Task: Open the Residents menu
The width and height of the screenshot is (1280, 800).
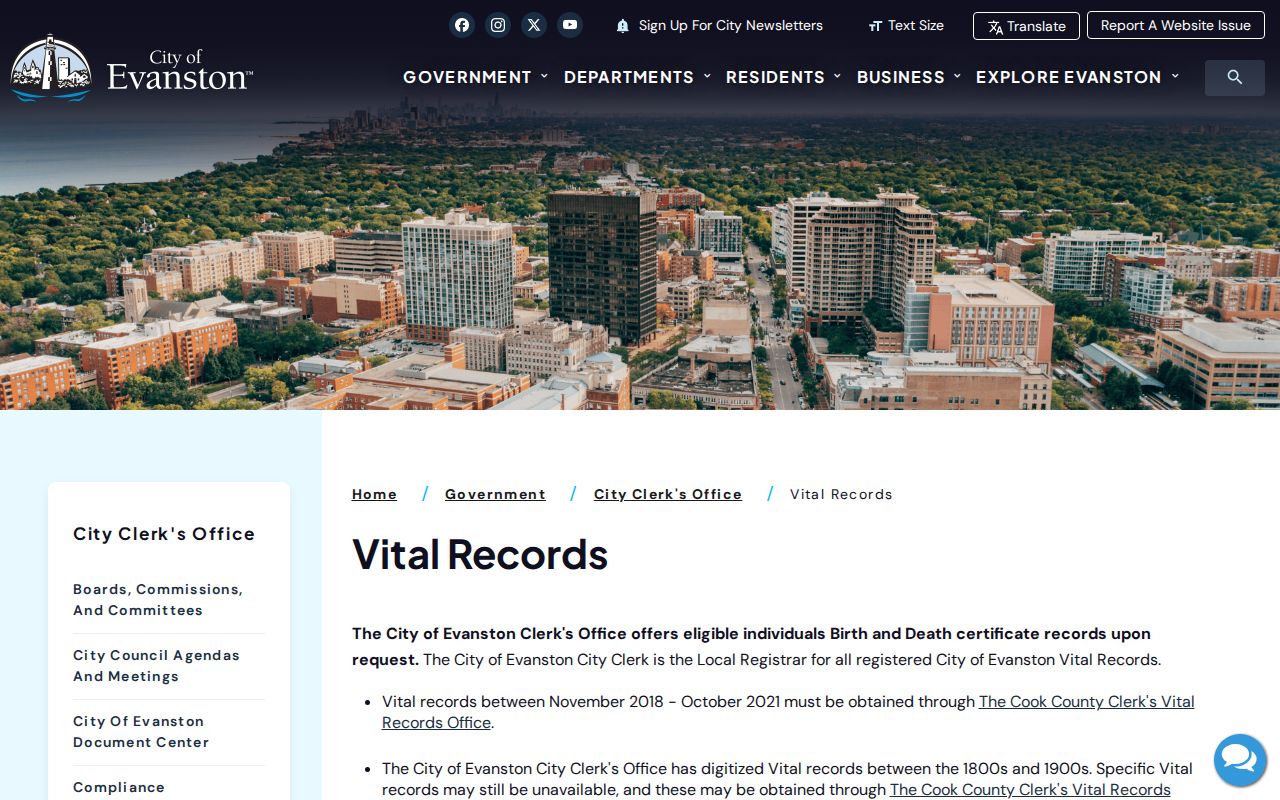Action: click(775, 77)
